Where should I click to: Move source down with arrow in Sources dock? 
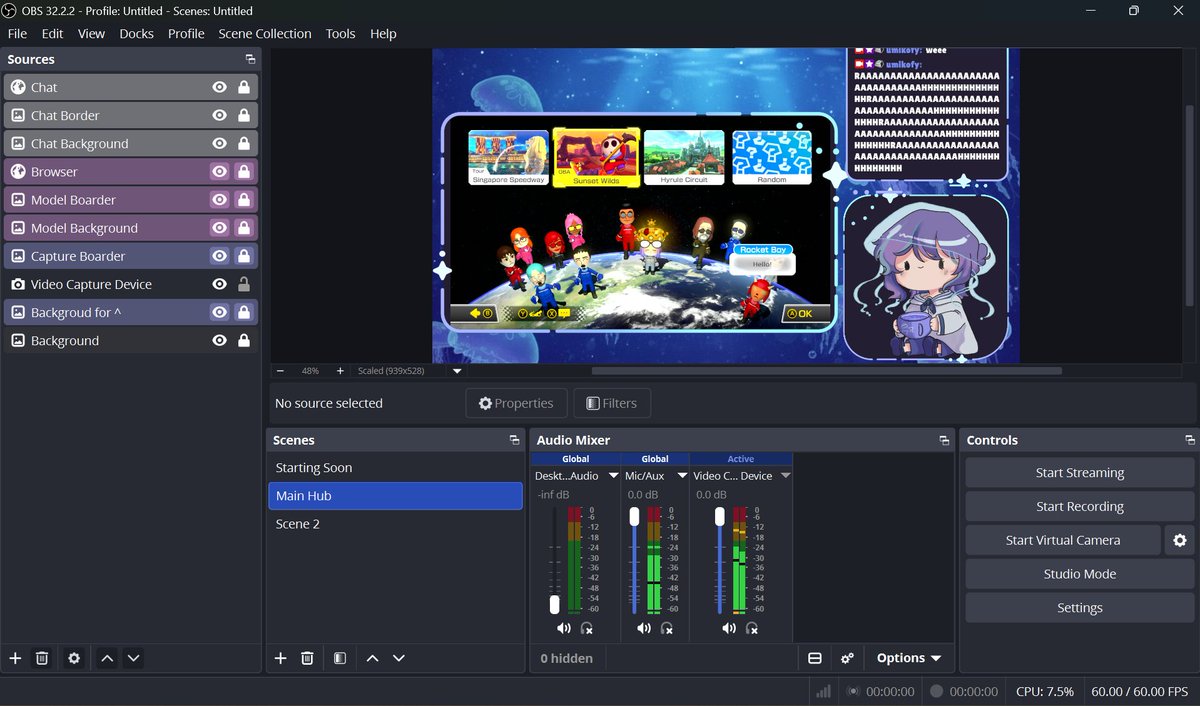pyautogui.click(x=133, y=658)
